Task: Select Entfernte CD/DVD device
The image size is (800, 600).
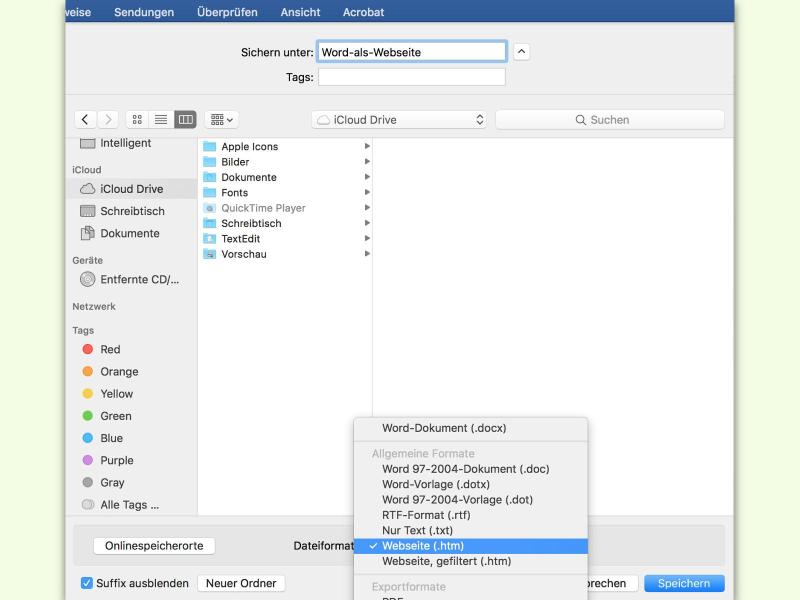Action: tap(139, 280)
